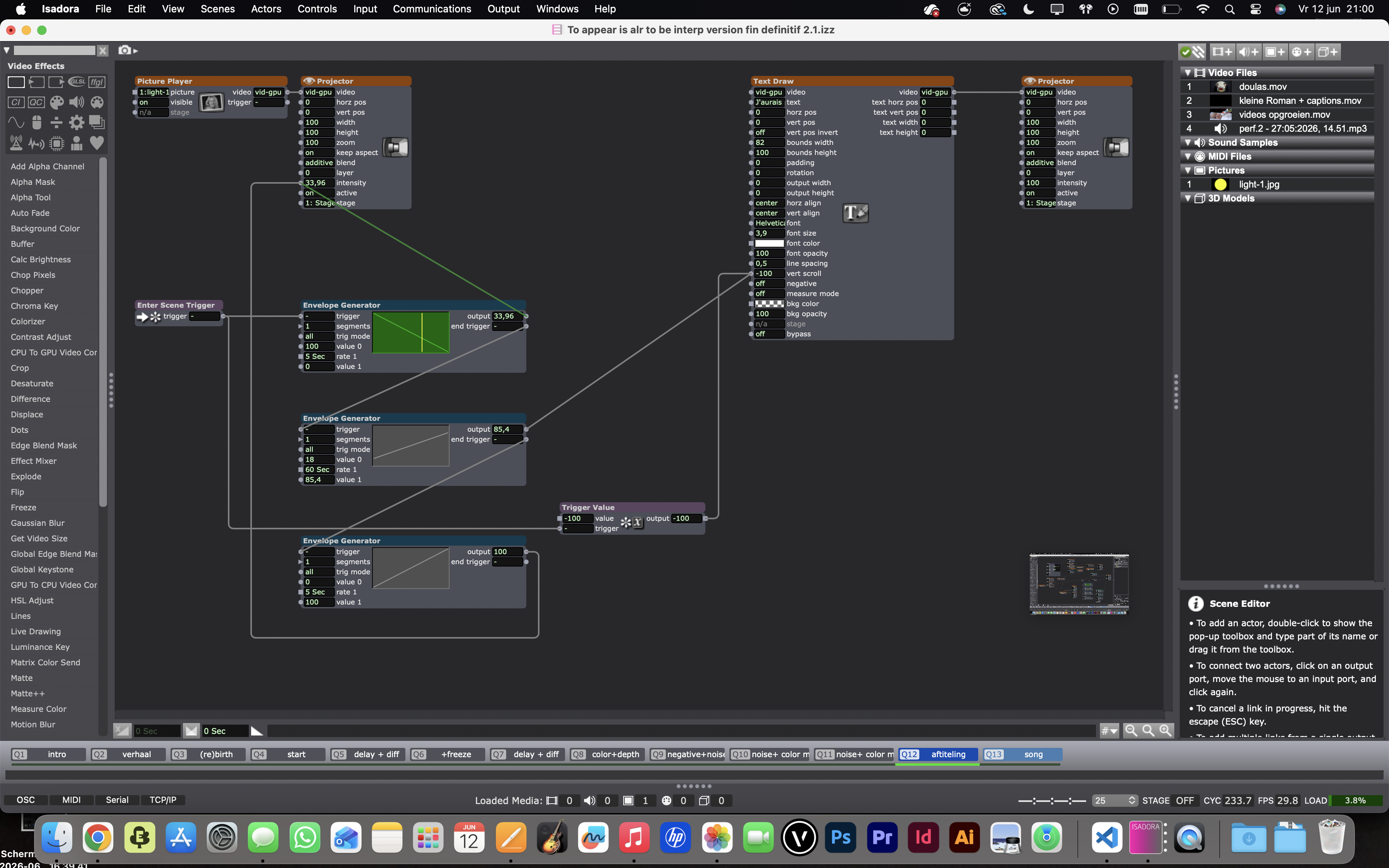Open the Actors menu
Image resolution: width=1389 pixels, height=868 pixels.
point(266,9)
